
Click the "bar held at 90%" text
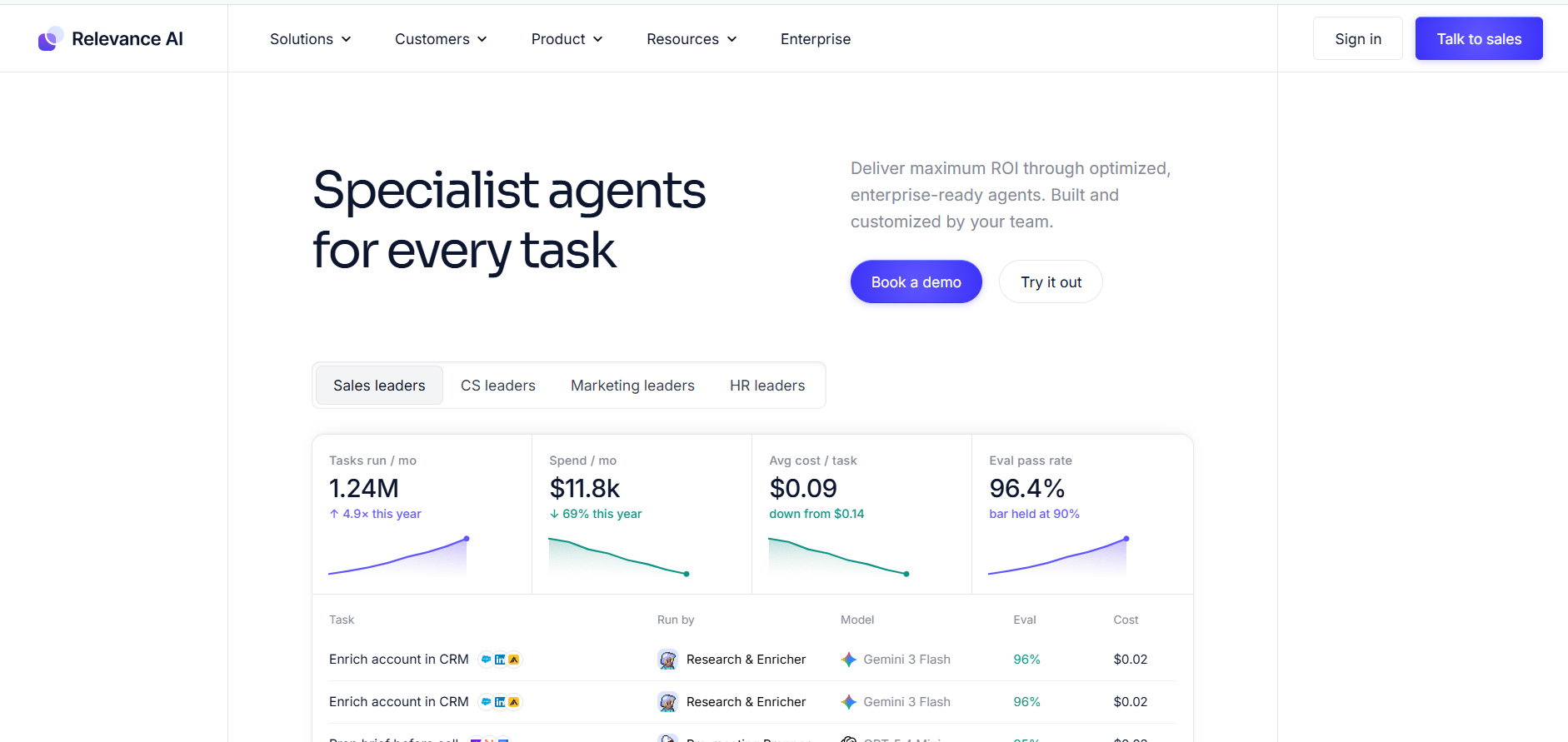pyautogui.click(x=1034, y=514)
